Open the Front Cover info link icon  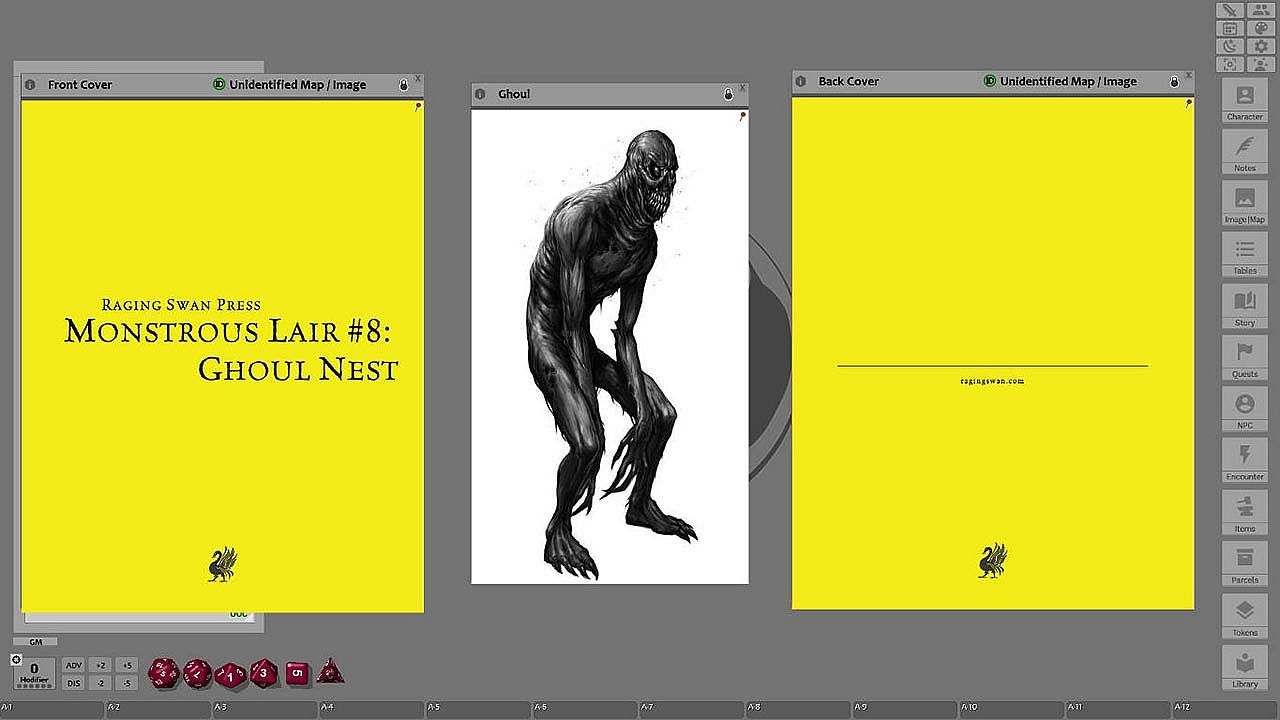(x=30, y=85)
